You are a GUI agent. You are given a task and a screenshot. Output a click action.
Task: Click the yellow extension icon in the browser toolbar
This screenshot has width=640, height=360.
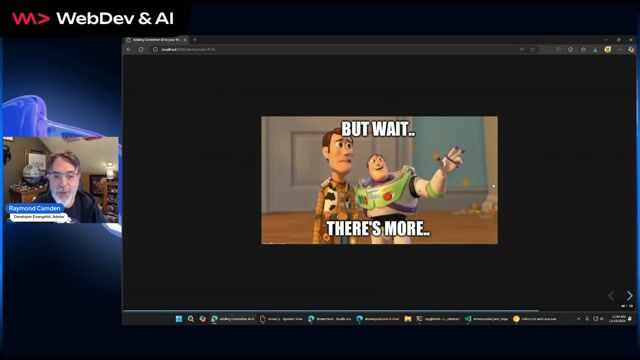[608, 49]
